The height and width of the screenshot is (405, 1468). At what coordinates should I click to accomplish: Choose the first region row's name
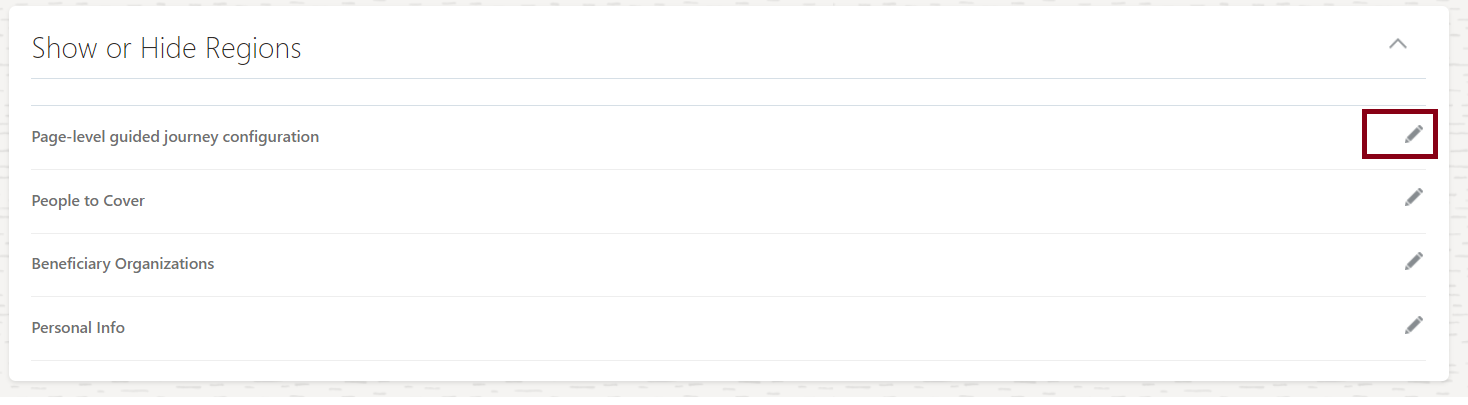click(x=175, y=137)
